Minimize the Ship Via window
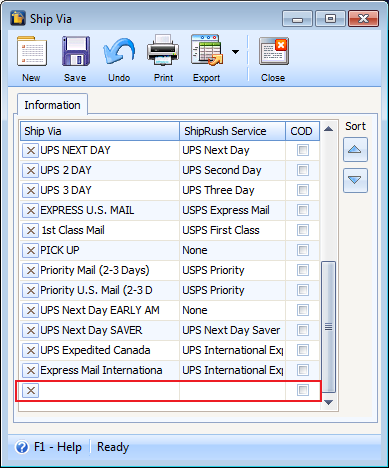This screenshot has width=389, height=468. 297,19
